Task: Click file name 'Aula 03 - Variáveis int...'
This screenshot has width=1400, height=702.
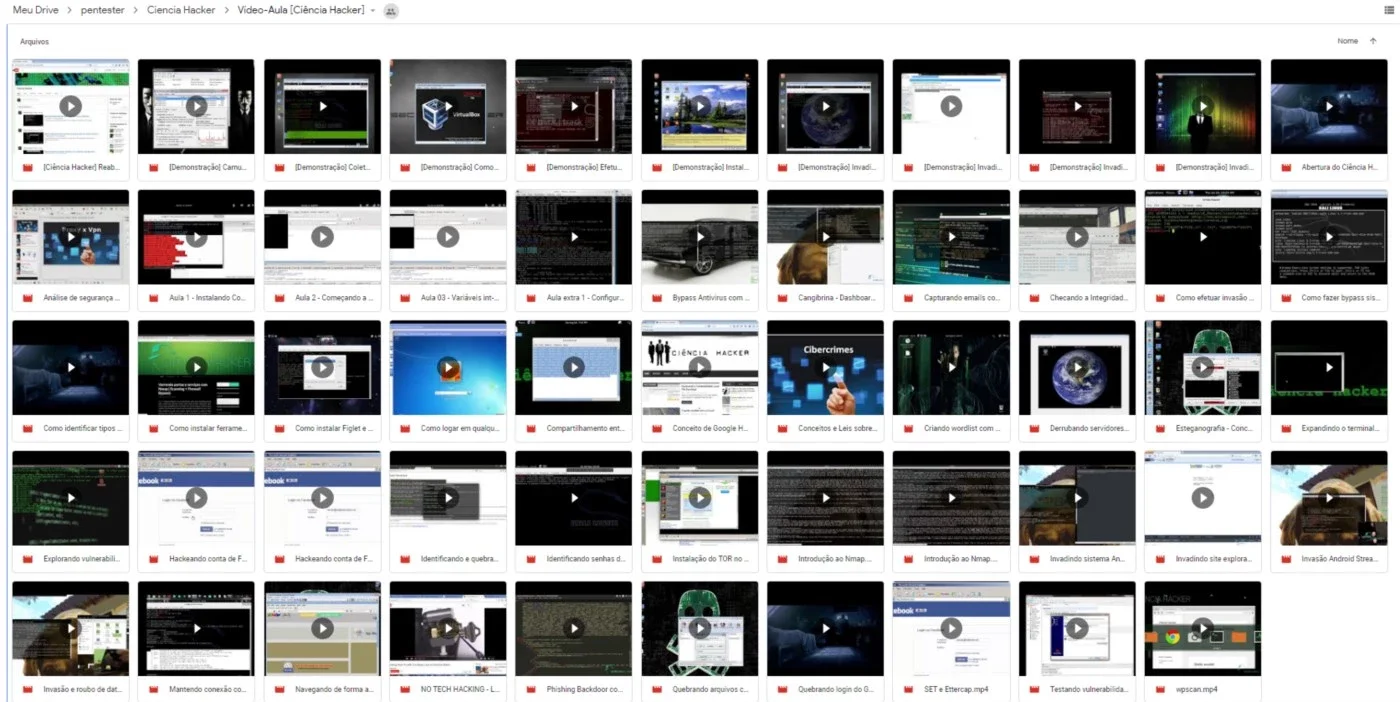Action: 459,298
